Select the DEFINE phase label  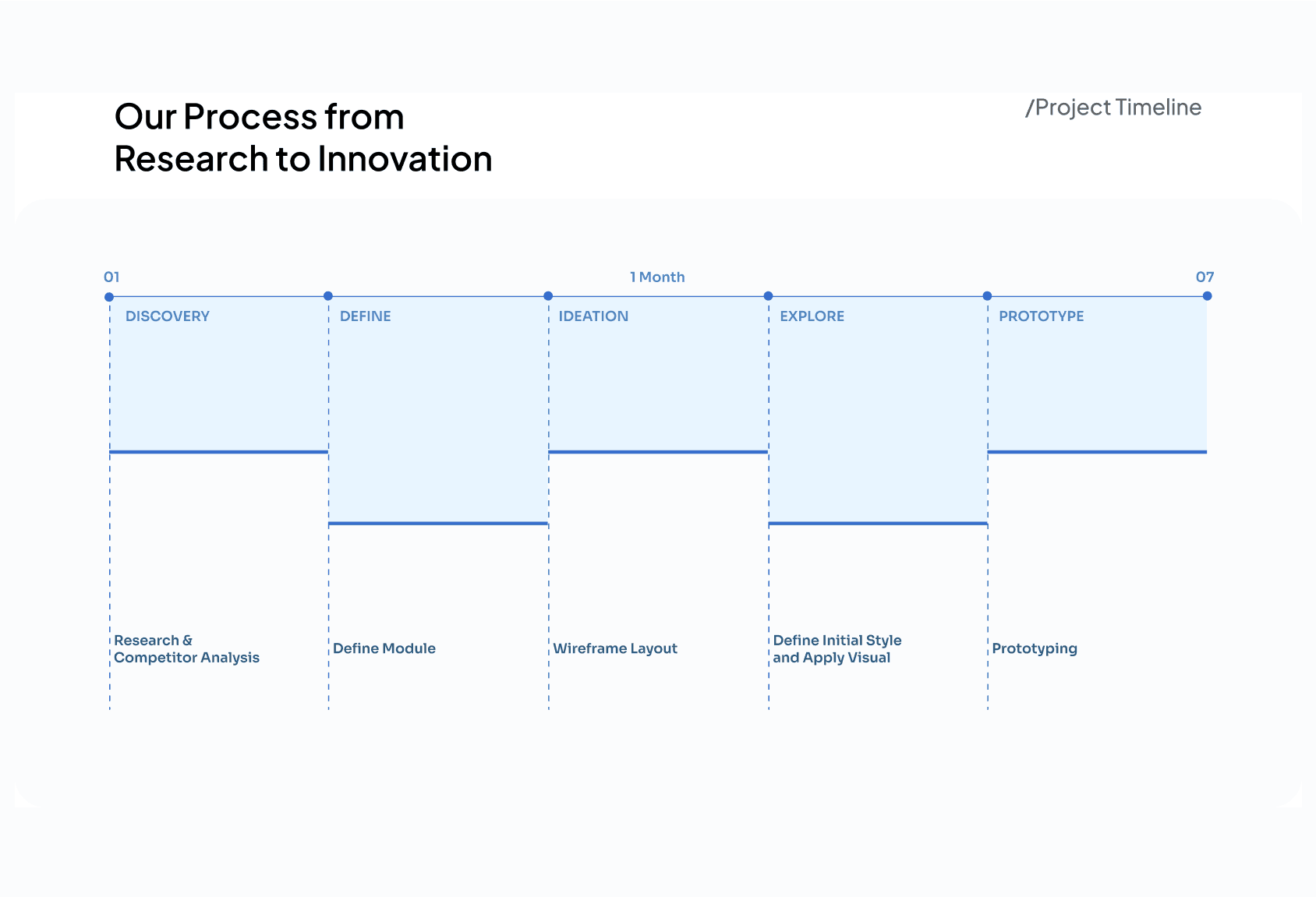[365, 316]
